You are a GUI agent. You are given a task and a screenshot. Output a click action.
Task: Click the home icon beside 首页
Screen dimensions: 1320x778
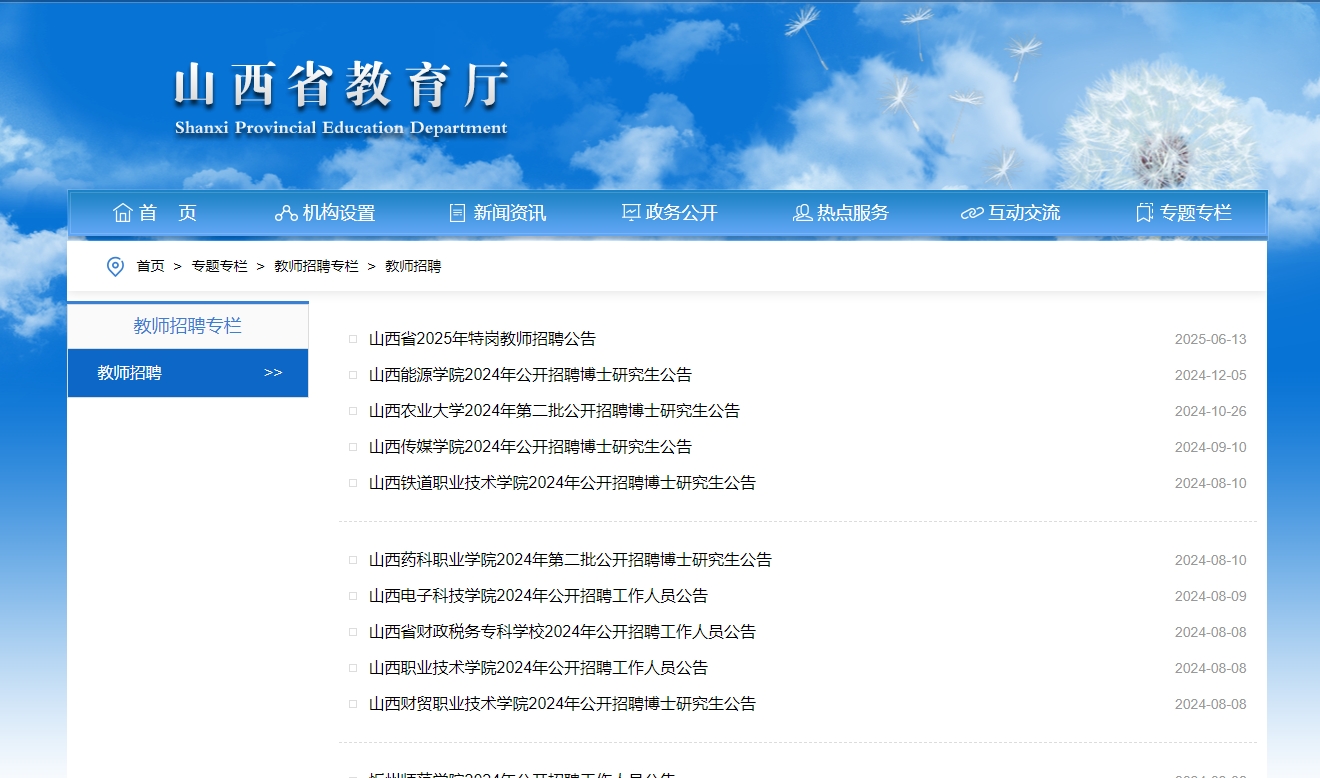pos(122,212)
